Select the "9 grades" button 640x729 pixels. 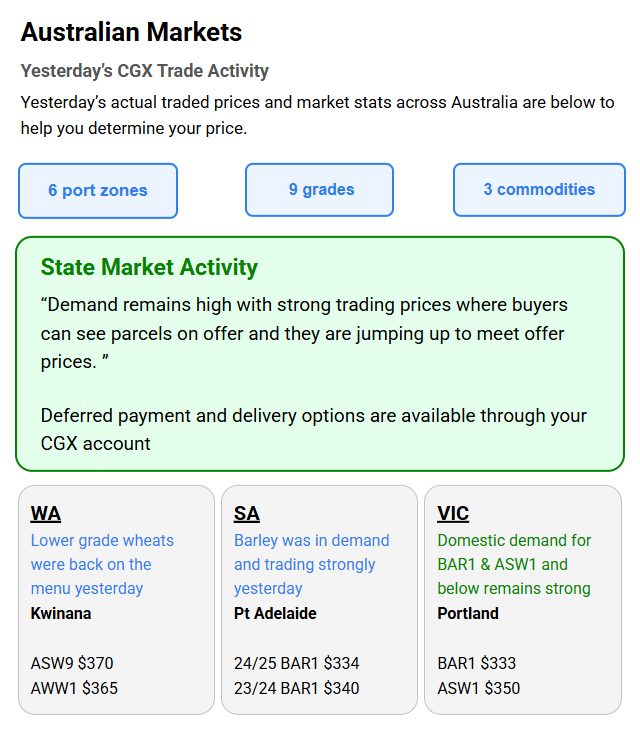(320, 190)
